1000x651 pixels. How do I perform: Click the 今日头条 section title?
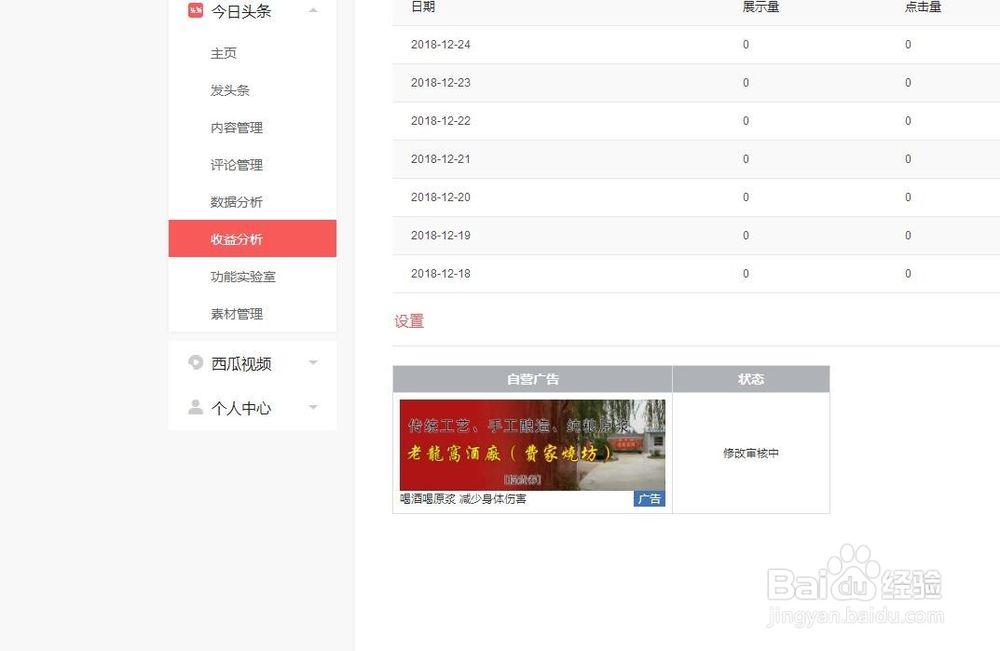click(241, 11)
